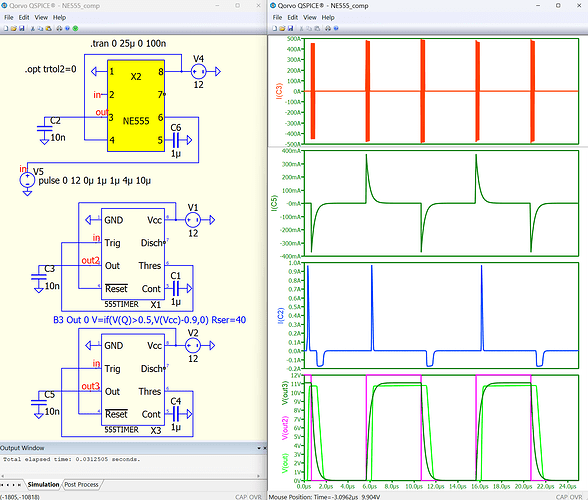Click elapsed time message in Output Window
This screenshot has width=588, height=500.
(72, 459)
